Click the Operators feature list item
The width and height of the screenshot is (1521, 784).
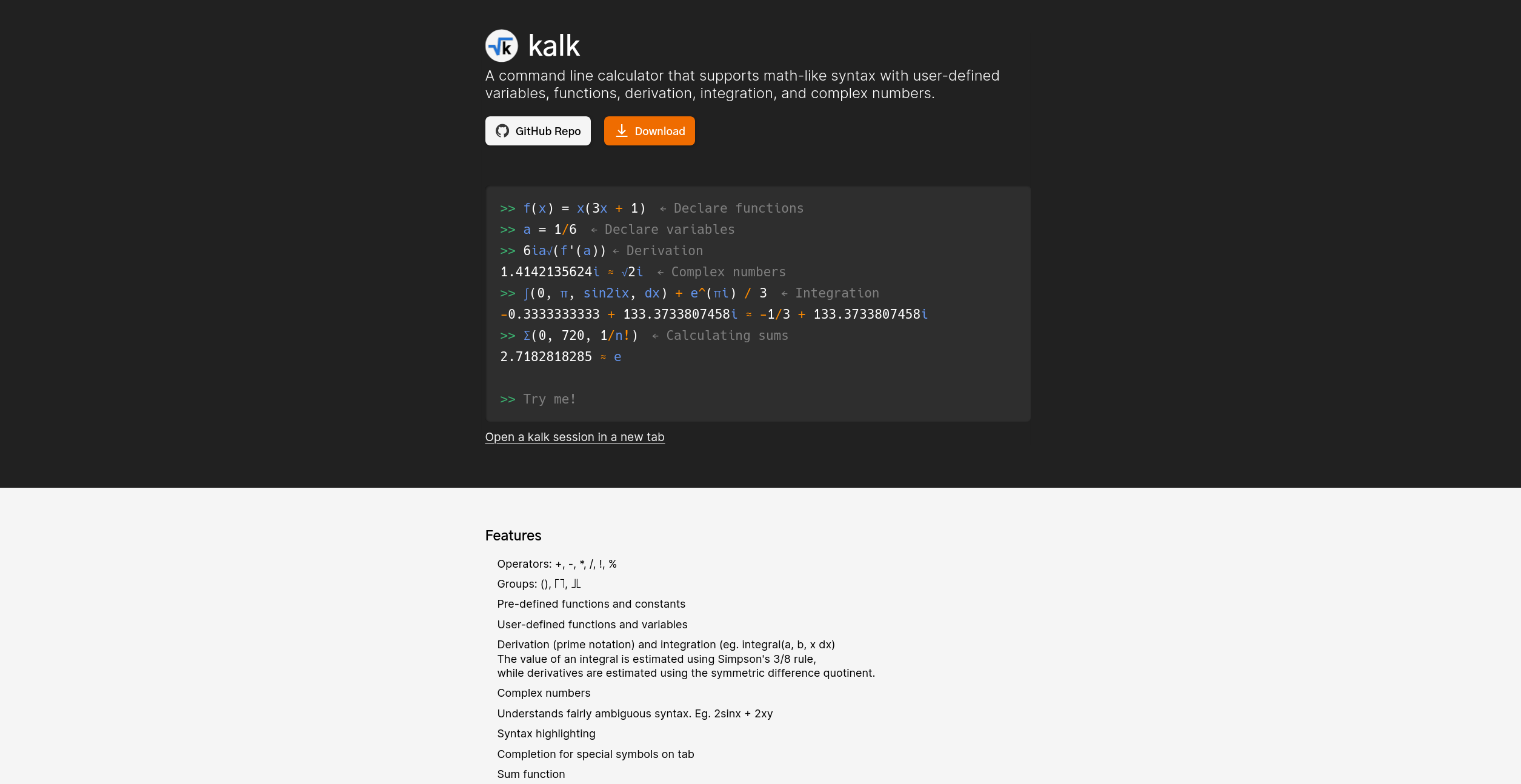[x=557, y=563]
